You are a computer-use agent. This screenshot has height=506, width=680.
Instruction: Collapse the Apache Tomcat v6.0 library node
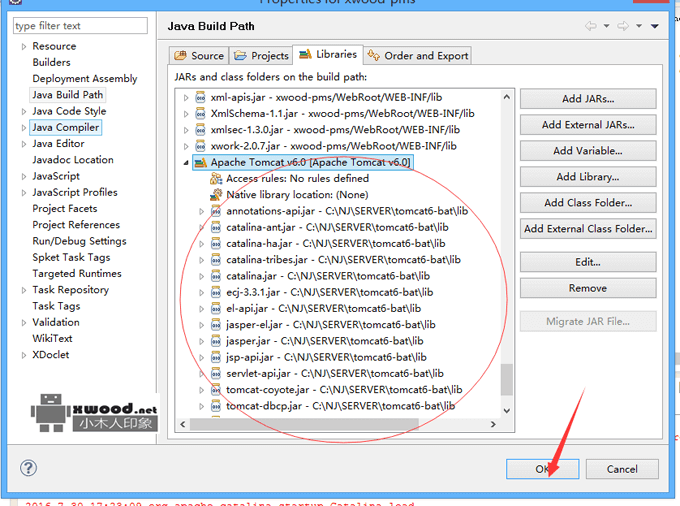click(x=186, y=163)
